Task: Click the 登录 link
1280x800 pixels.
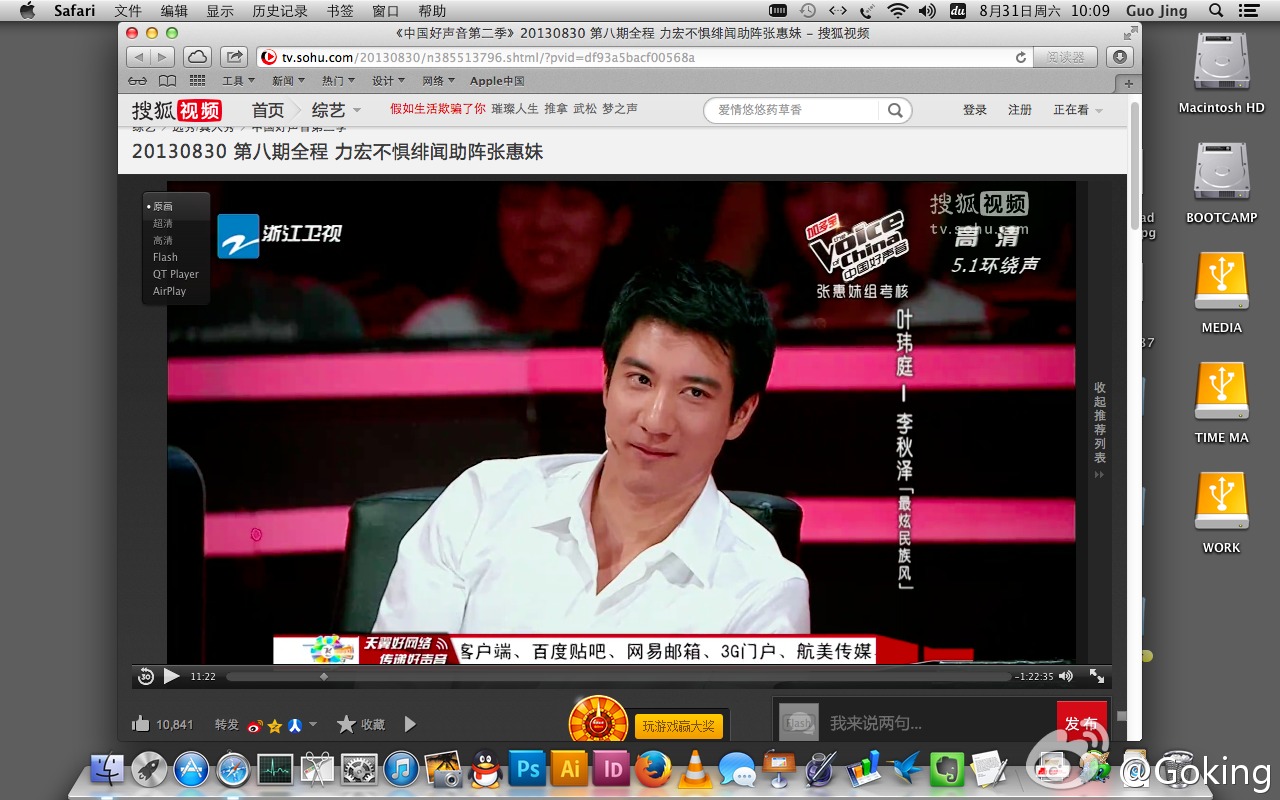Action: 975,110
